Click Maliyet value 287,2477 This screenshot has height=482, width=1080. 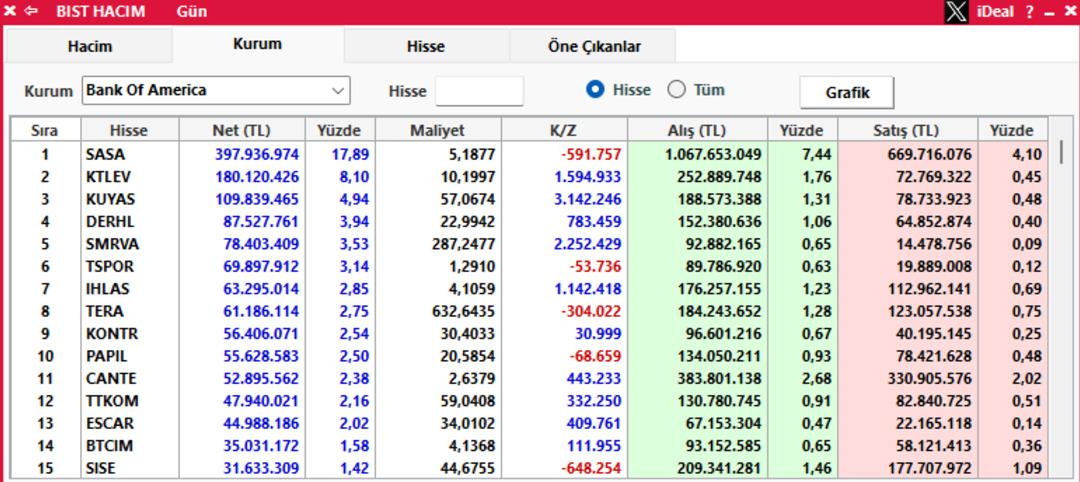[x=465, y=244]
